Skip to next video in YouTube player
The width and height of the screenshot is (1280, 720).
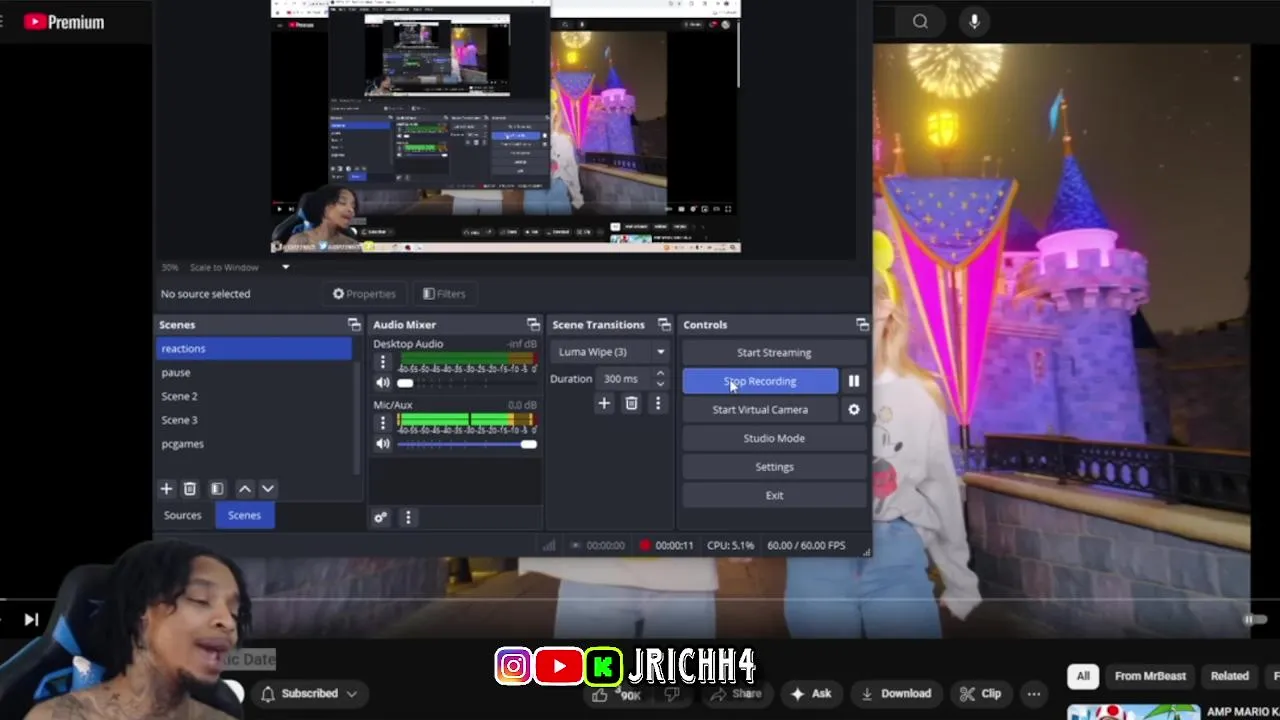(x=31, y=619)
